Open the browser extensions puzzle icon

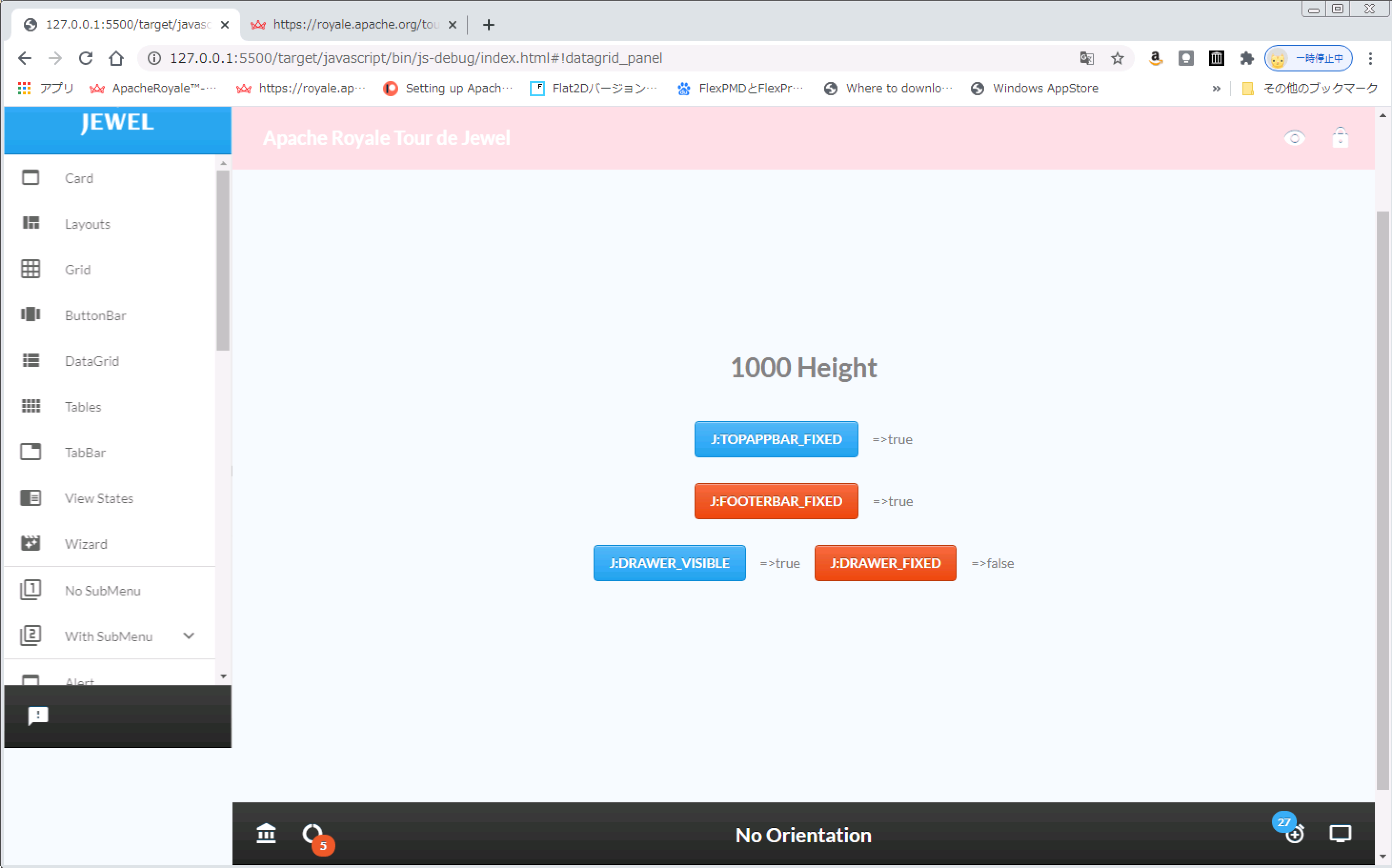point(1246,58)
